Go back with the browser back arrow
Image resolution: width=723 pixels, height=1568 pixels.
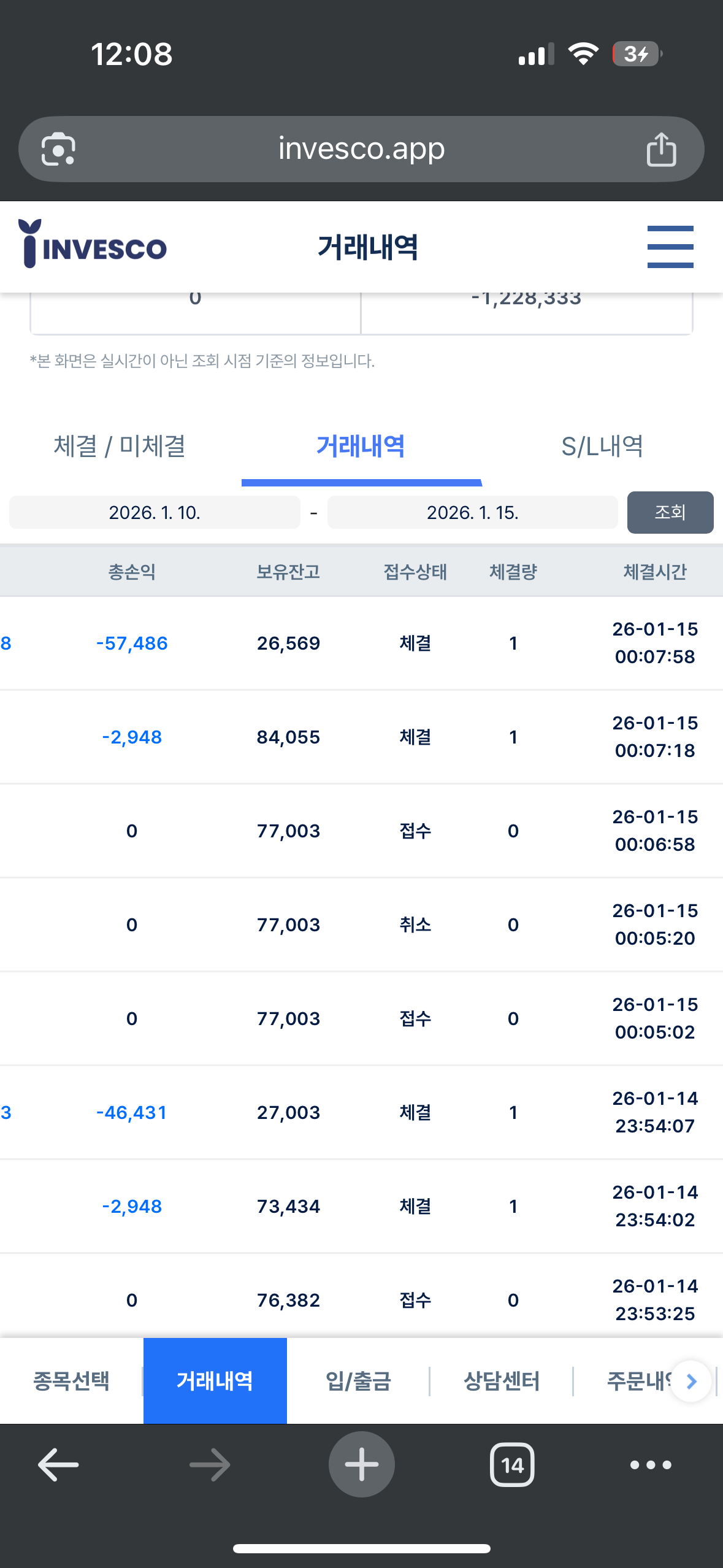pos(58,1464)
